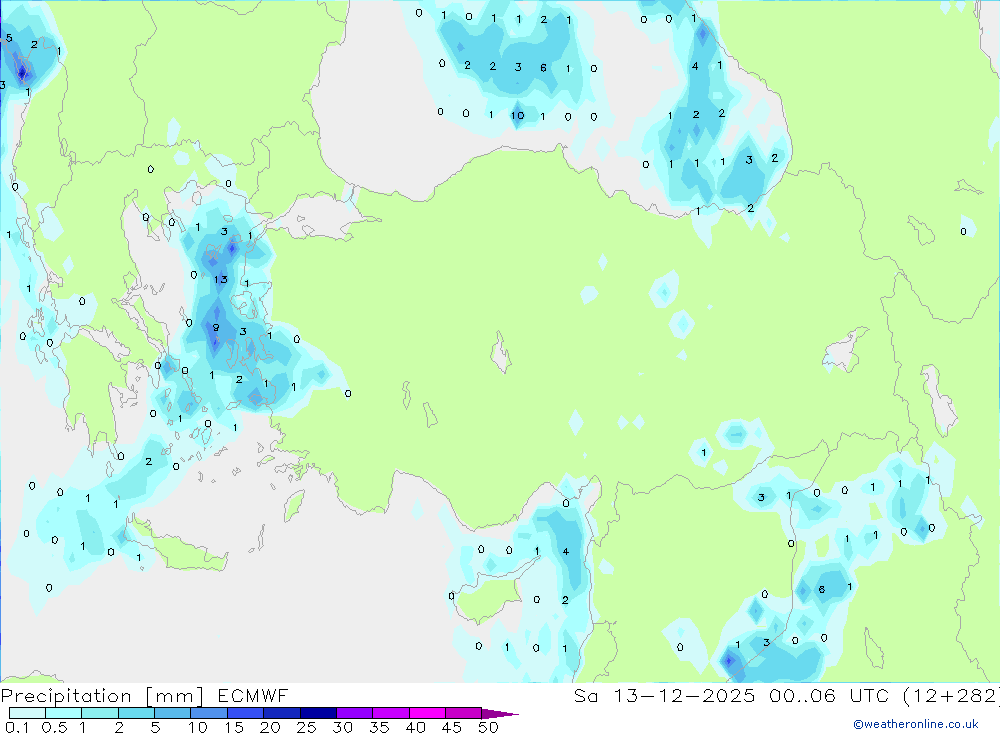Click the 'ECMWF' model label
1000x733 pixels.
pos(253,696)
